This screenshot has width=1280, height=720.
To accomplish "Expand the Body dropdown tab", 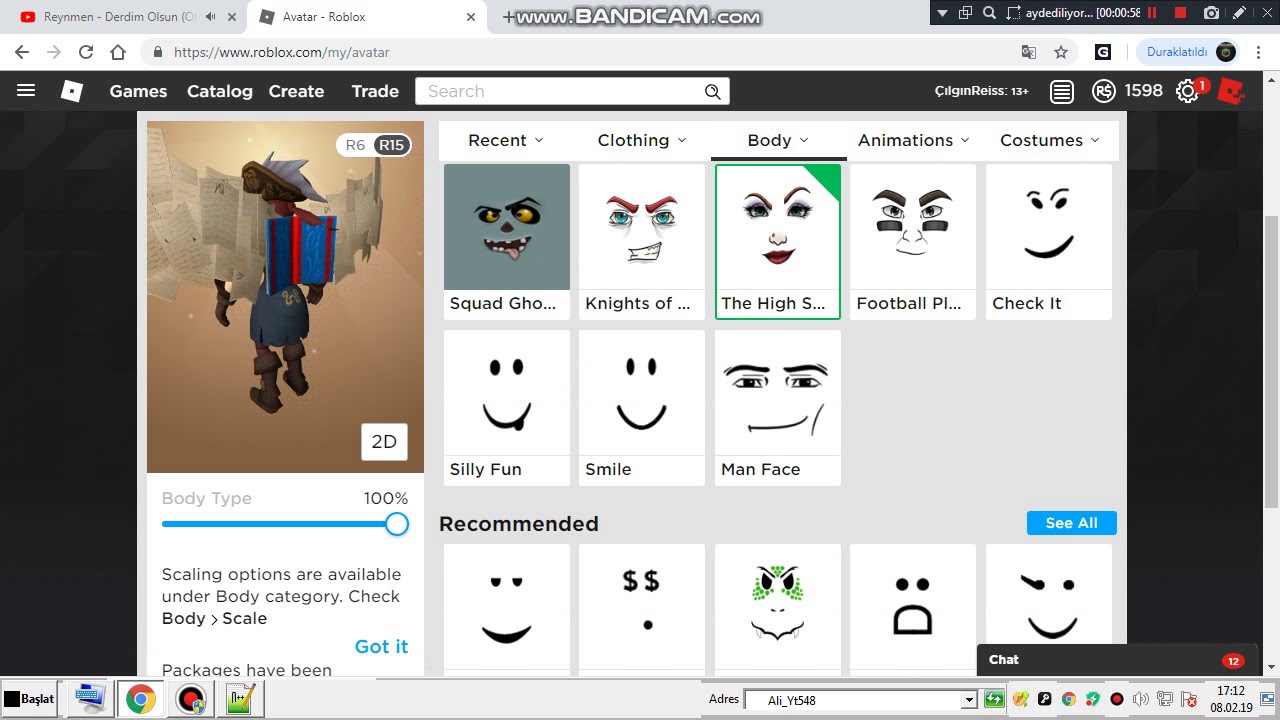I will pyautogui.click(x=778, y=140).
